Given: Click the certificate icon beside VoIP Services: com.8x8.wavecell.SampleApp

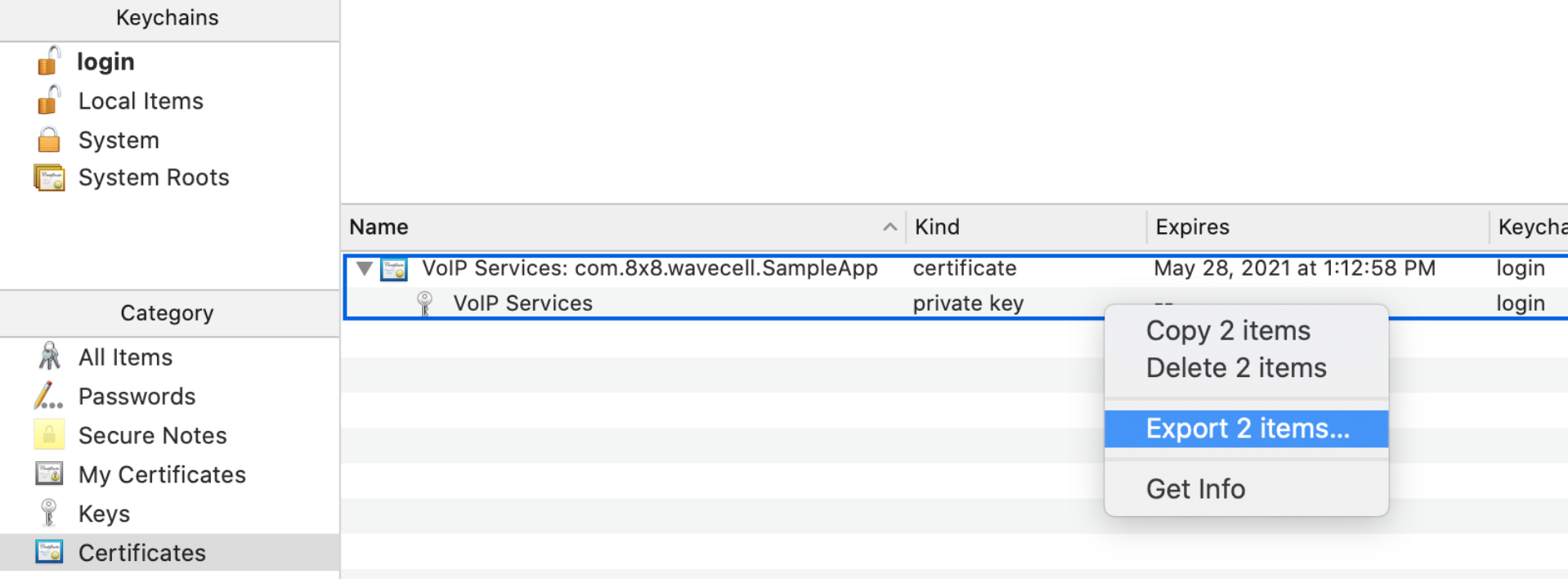Looking at the screenshot, I should click(x=394, y=269).
